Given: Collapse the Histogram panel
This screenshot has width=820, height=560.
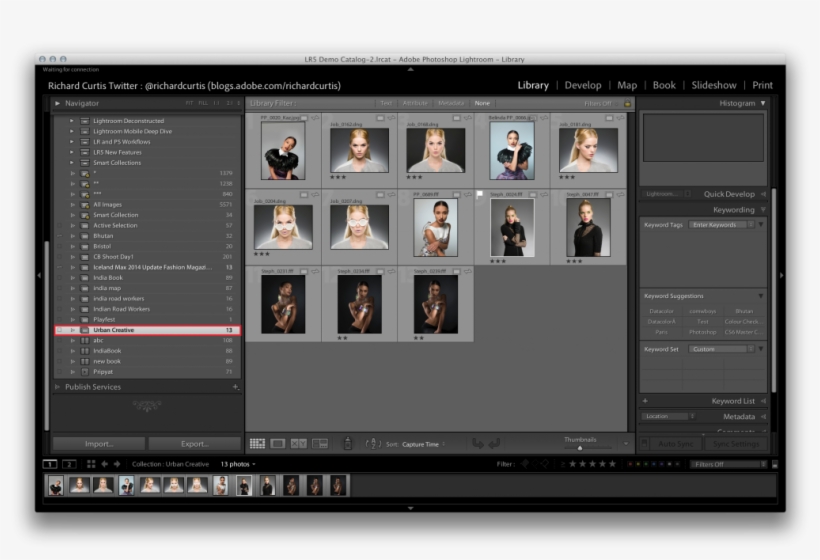Looking at the screenshot, I should [x=763, y=103].
